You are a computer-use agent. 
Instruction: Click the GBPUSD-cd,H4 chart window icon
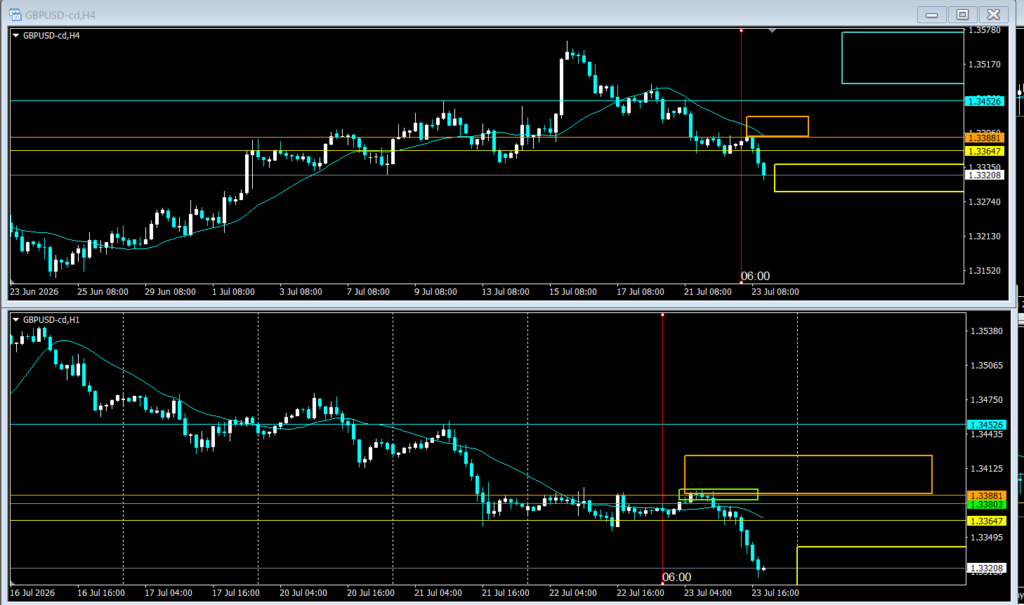tap(15, 14)
